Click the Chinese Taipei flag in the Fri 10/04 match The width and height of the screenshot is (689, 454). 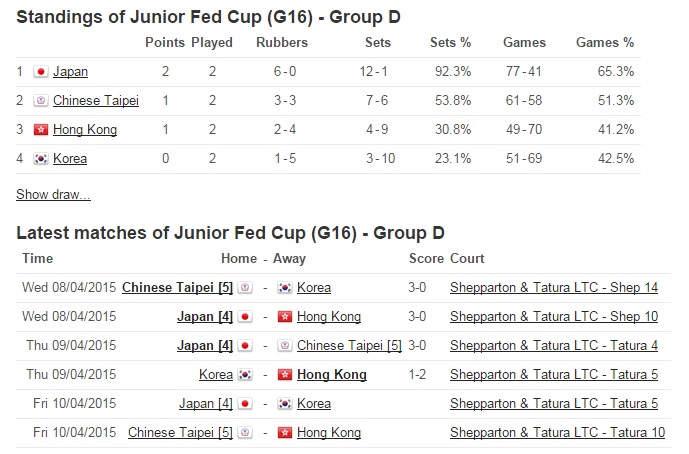[x=245, y=432]
